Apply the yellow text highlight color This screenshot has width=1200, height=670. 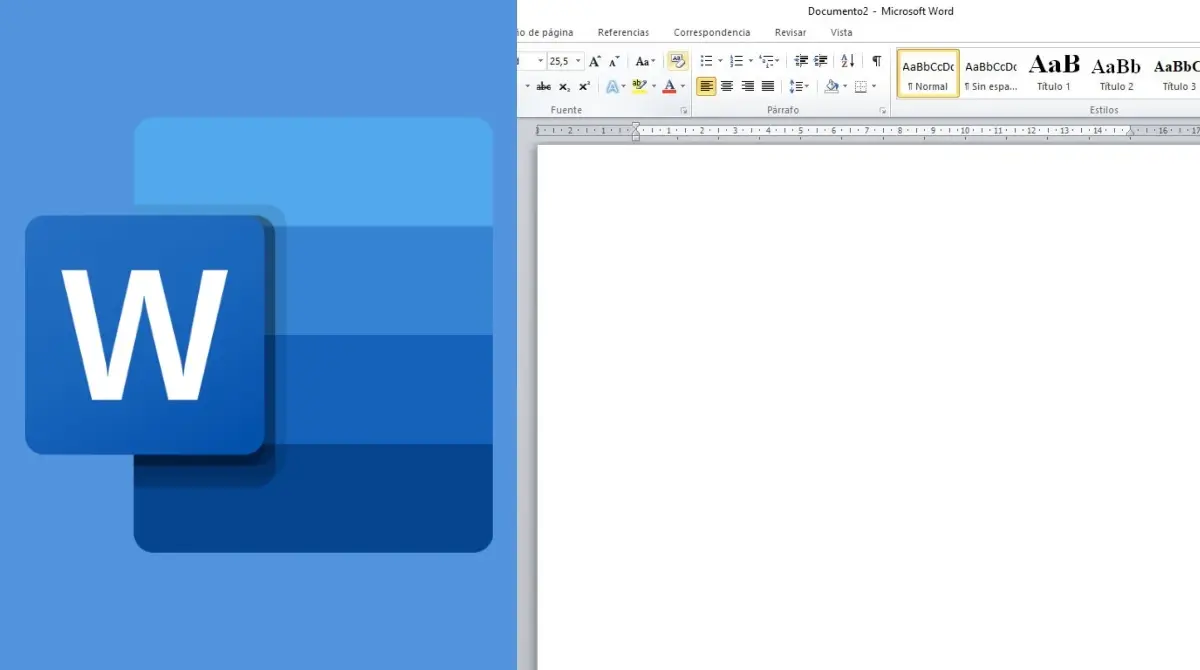tap(640, 87)
